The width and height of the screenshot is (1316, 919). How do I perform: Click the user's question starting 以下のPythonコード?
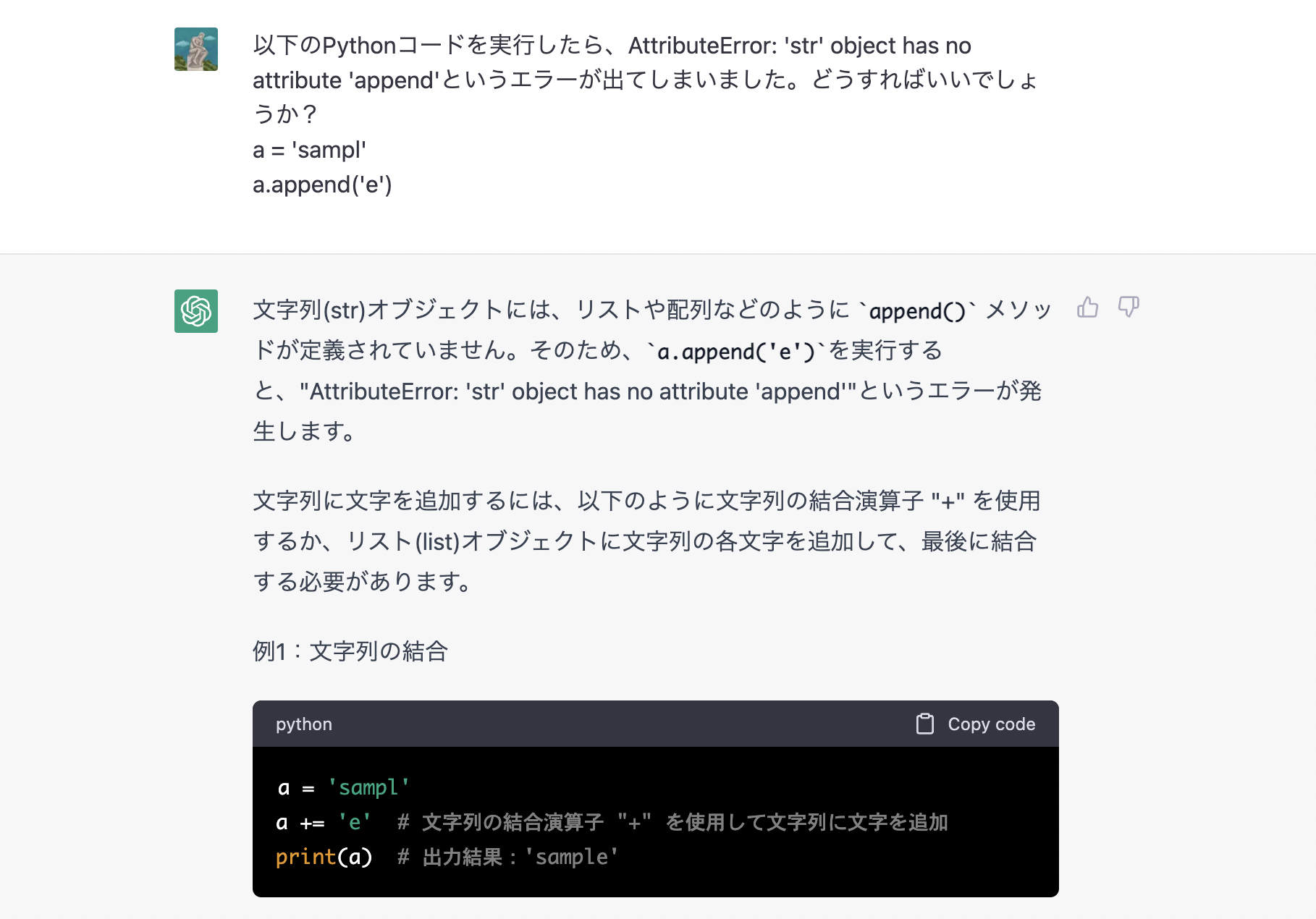(x=644, y=80)
